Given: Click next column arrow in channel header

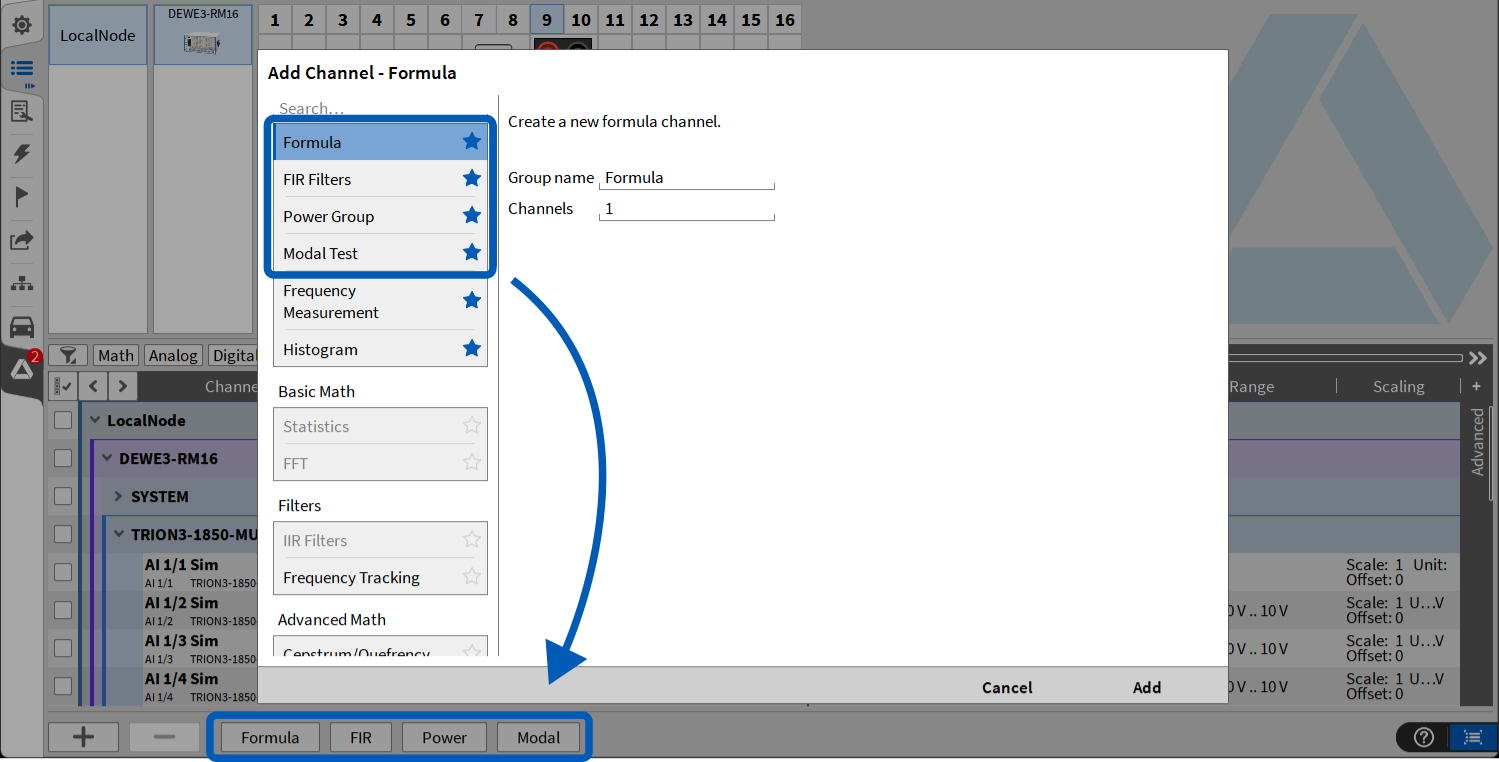Looking at the screenshot, I should pos(122,385).
